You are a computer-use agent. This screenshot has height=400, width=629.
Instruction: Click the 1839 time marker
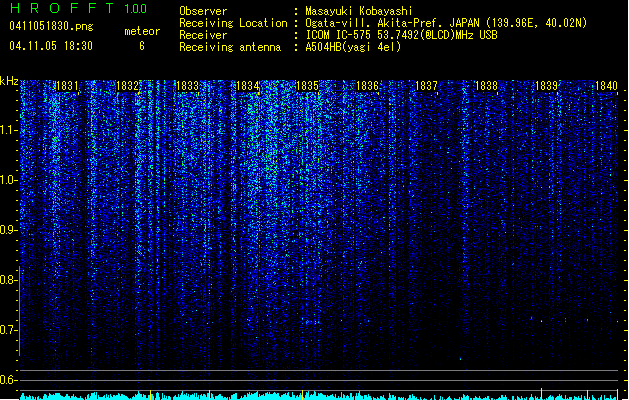pos(546,86)
